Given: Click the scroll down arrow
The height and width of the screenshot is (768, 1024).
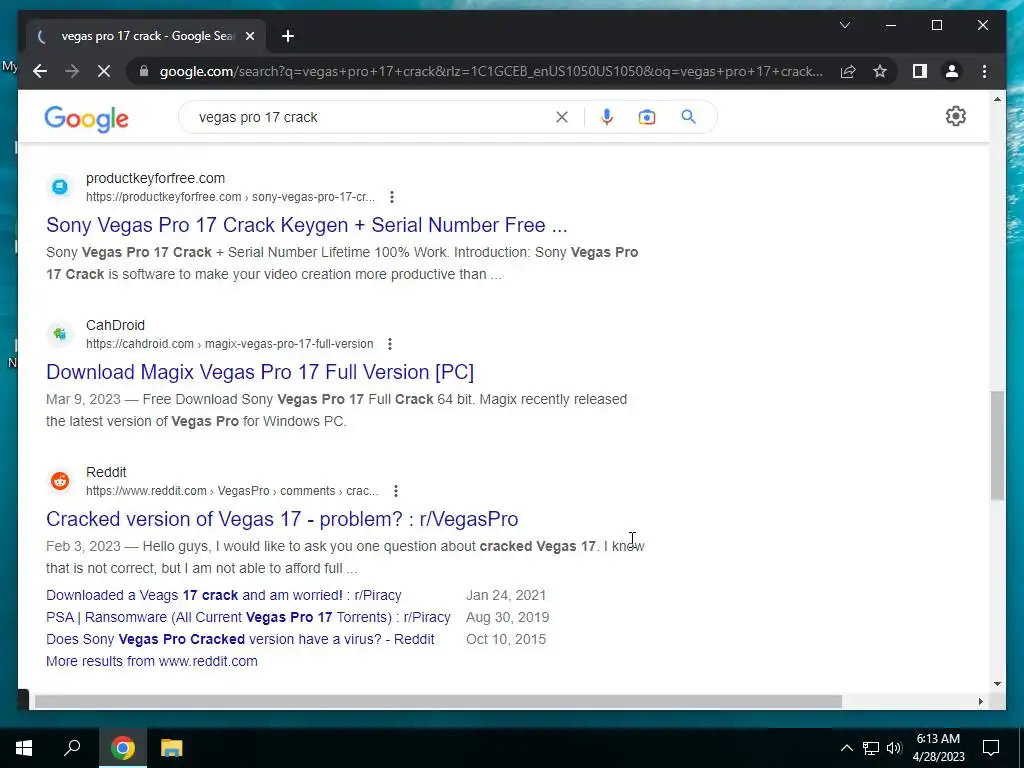Looking at the screenshot, I should pyautogui.click(x=997, y=684).
